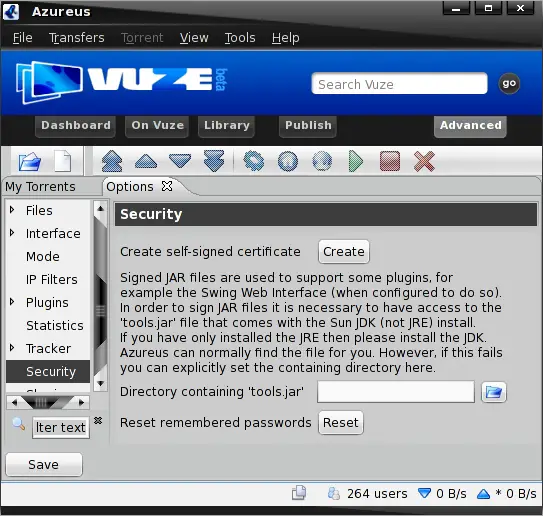The width and height of the screenshot is (543, 516).
Task: Open the File menu
Action: tap(23, 37)
